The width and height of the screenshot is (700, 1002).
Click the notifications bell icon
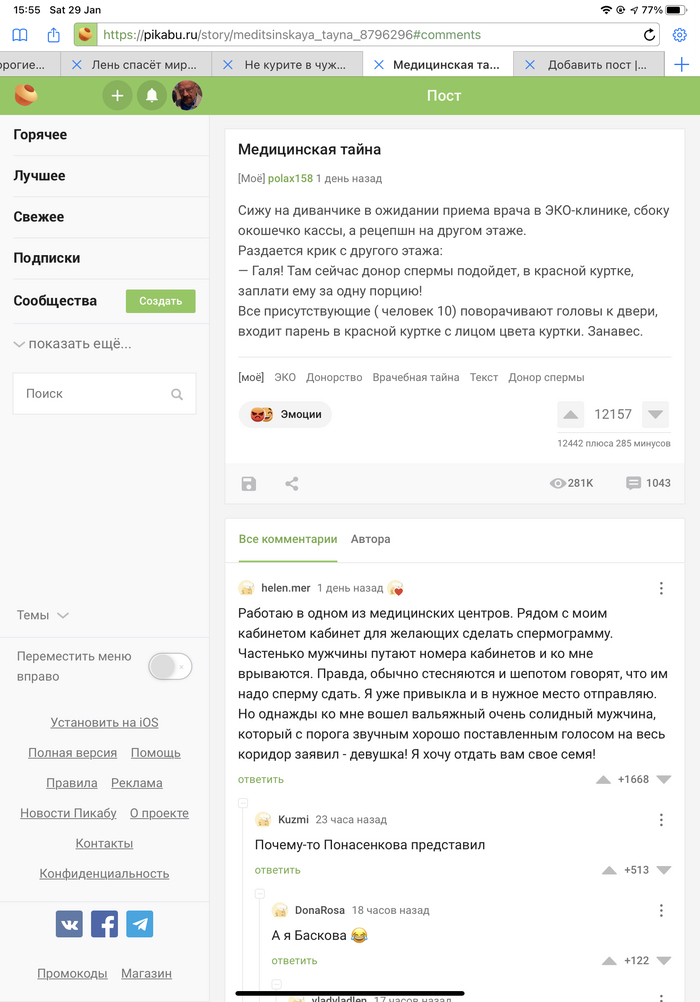(x=152, y=96)
